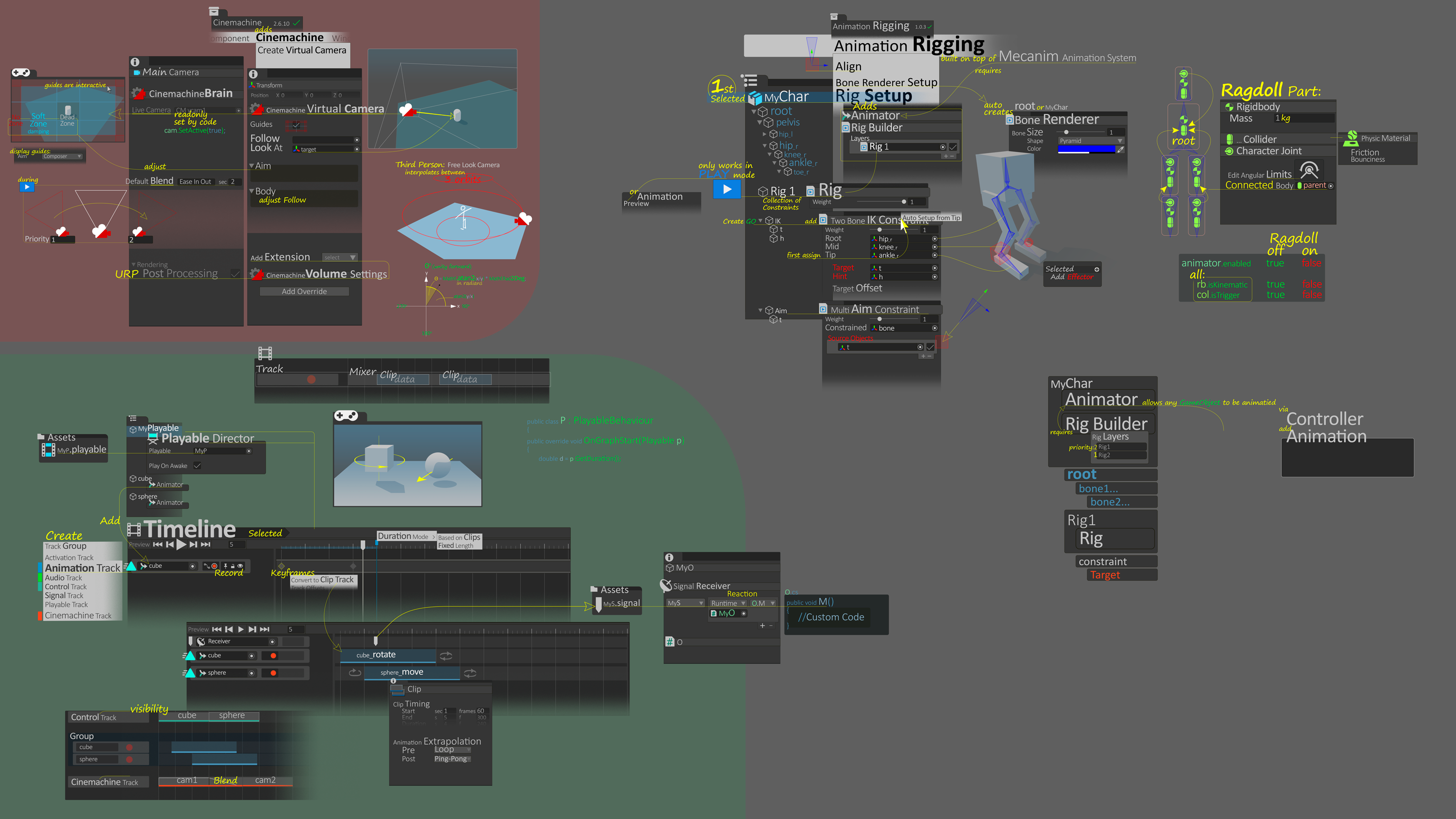Click the Edit Angular Limits icon

[1309, 169]
